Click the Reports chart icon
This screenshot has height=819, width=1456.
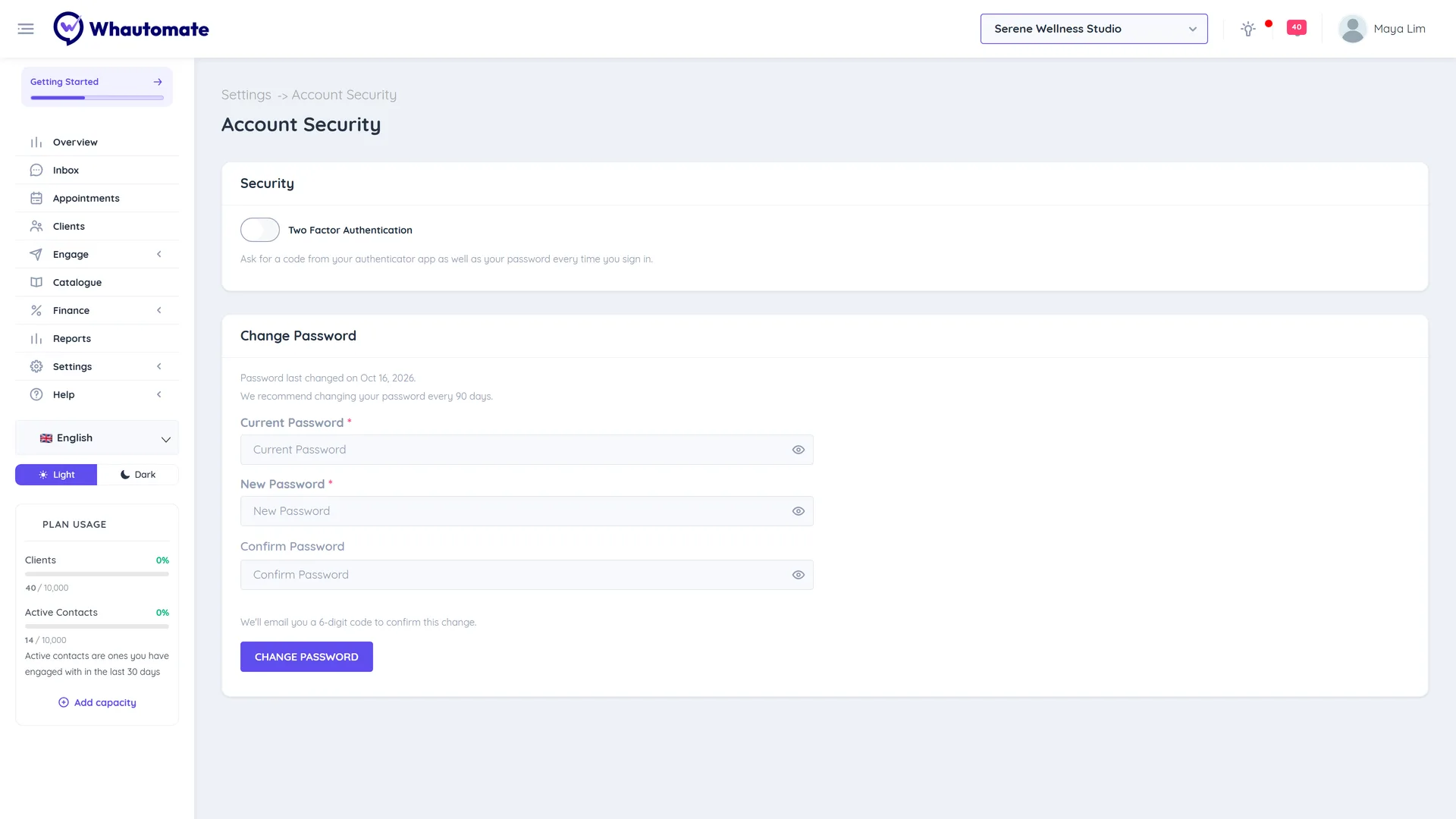point(36,339)
